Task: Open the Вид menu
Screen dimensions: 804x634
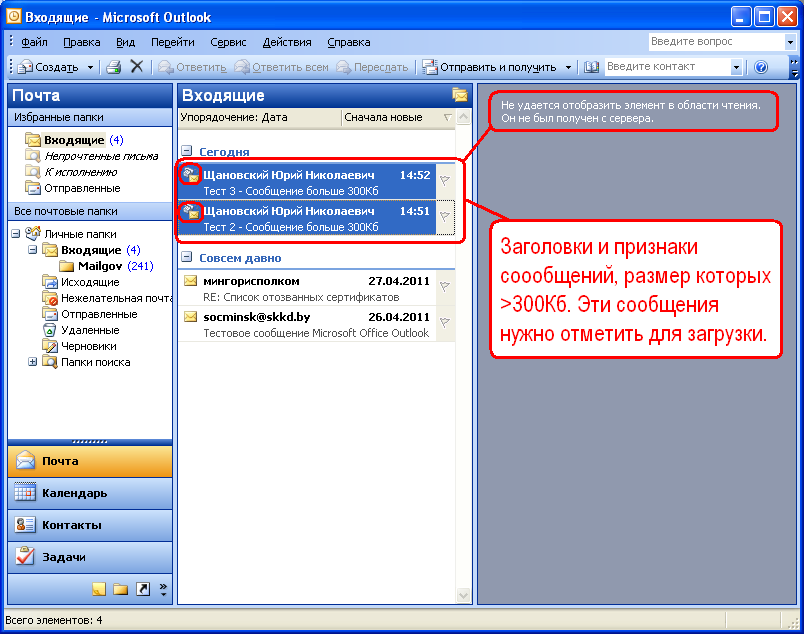Action: (x=125, y=42)
